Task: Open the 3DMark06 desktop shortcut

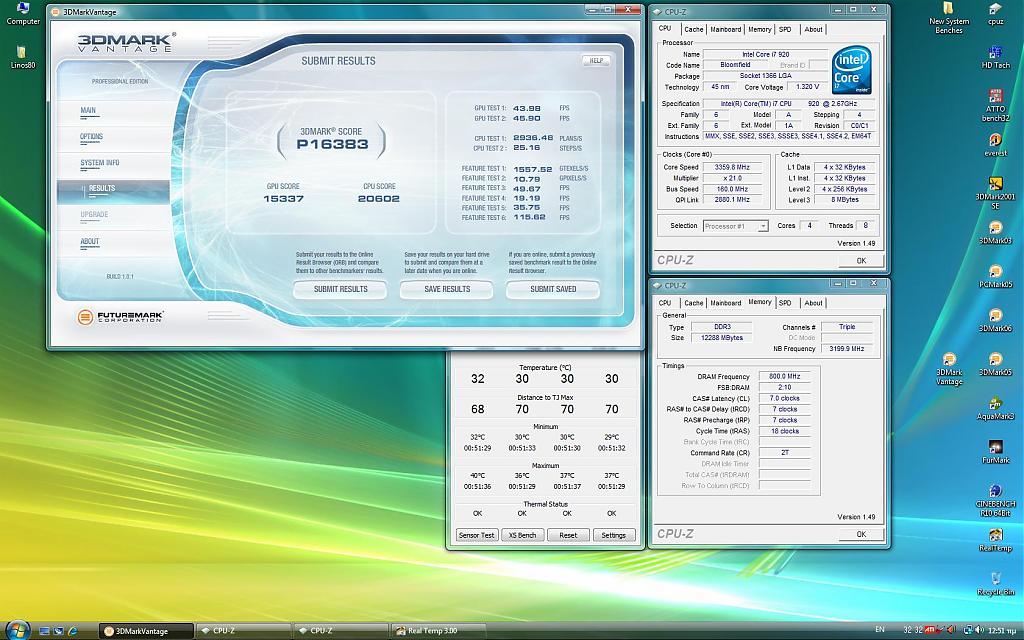Action: (995, 319)
